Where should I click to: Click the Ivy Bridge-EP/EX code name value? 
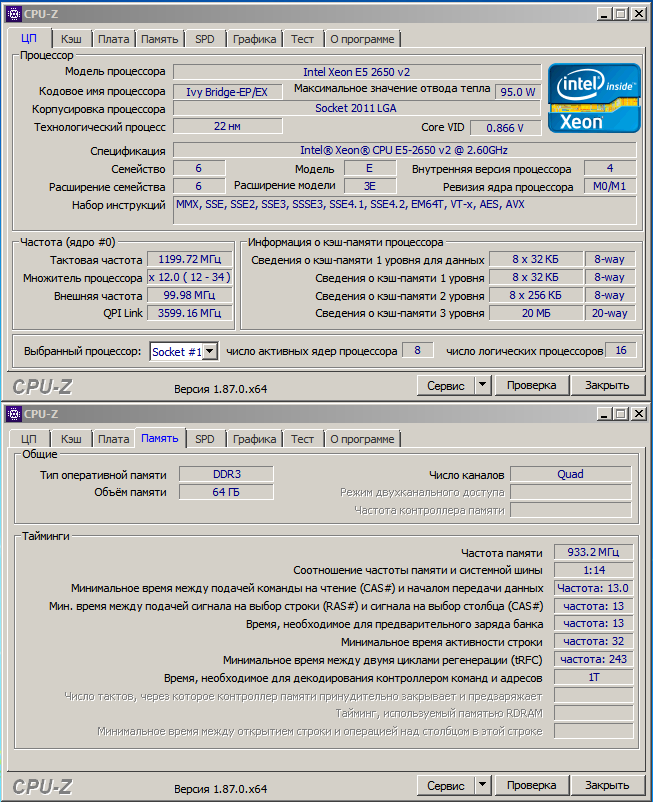pos(227,92)
